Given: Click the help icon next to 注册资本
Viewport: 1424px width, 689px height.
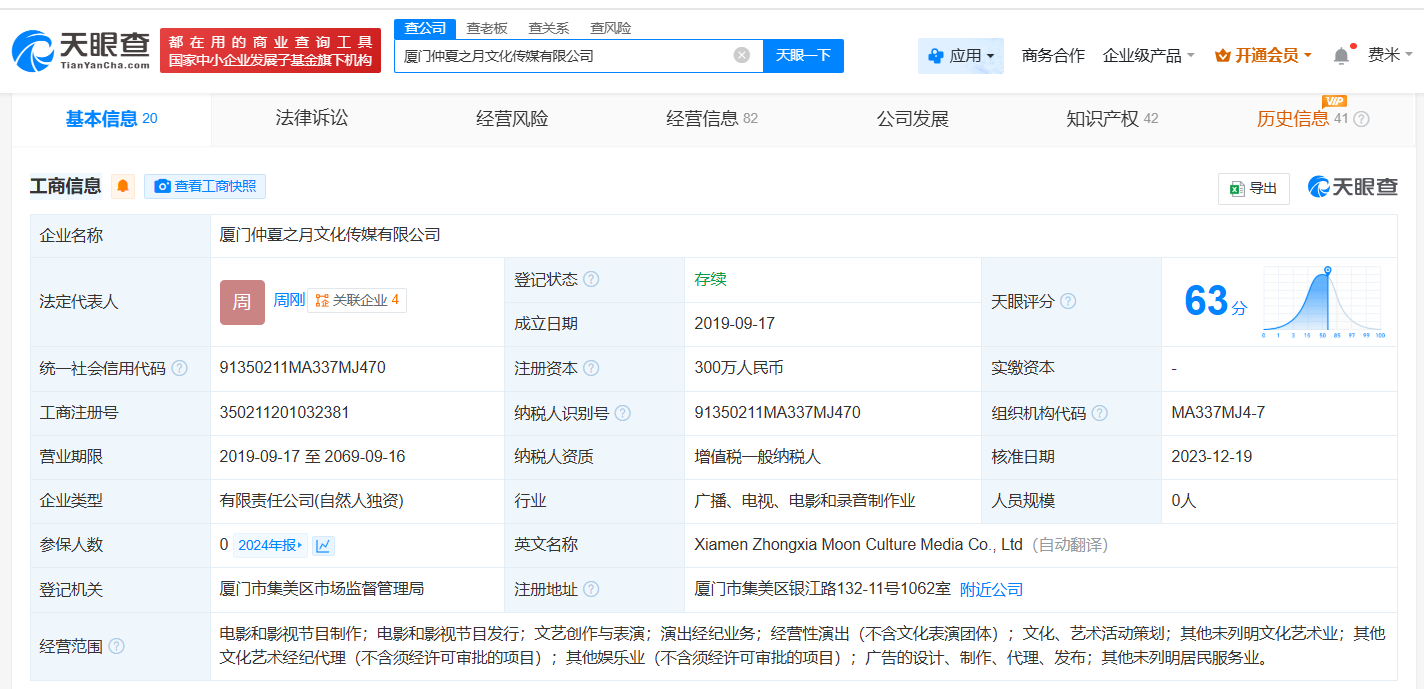Looking at the screenshot, I should point(591,368).
